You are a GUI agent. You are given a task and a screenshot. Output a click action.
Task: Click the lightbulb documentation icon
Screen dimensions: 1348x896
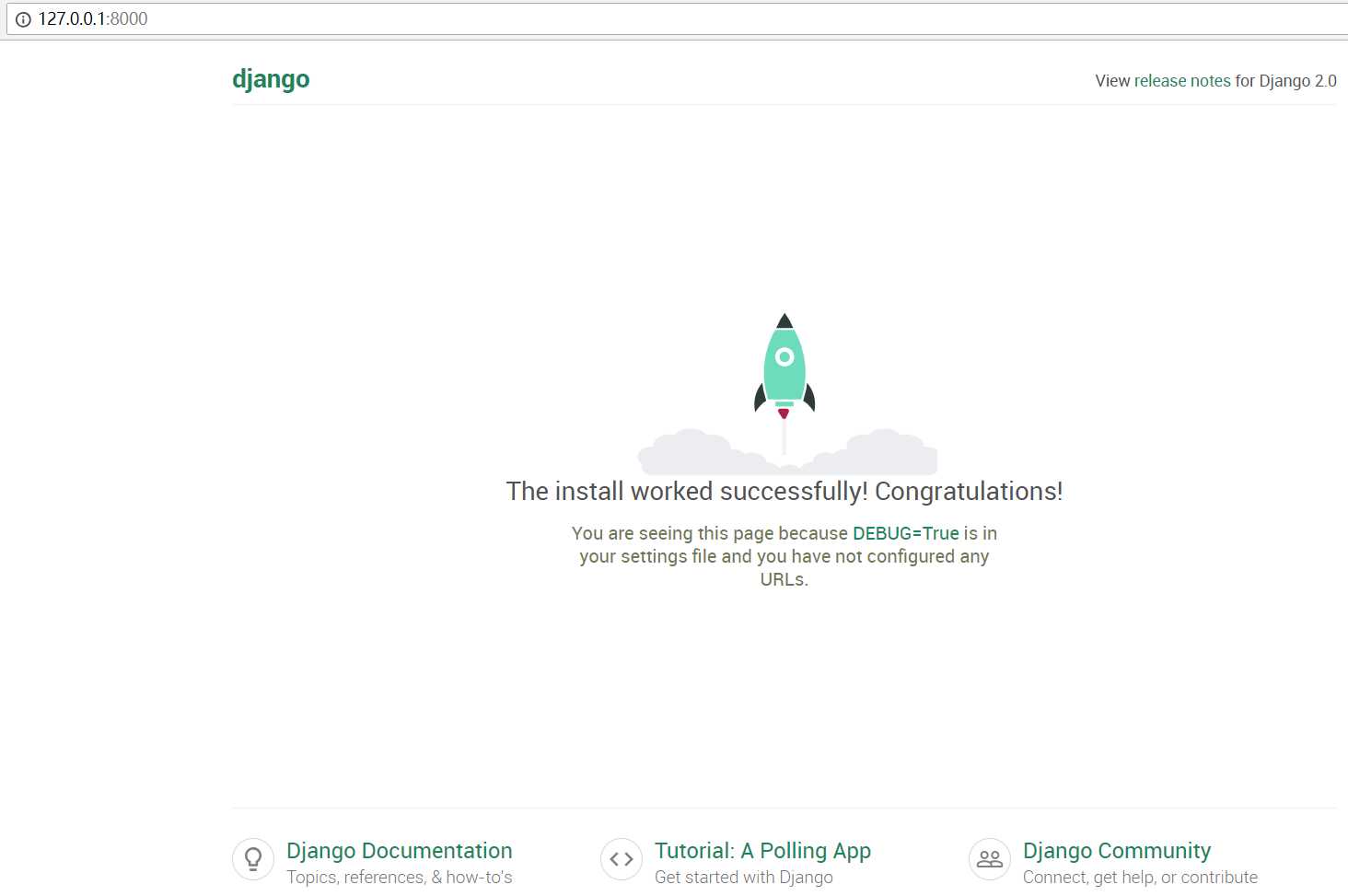253,859
